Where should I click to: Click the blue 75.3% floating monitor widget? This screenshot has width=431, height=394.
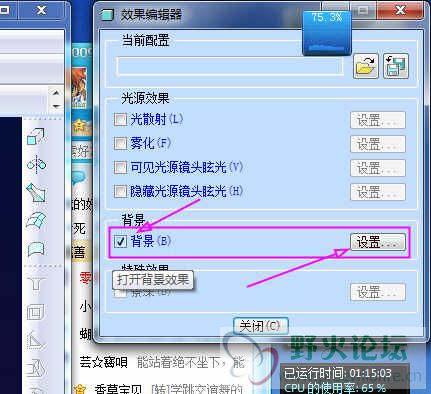coord(327,32)
